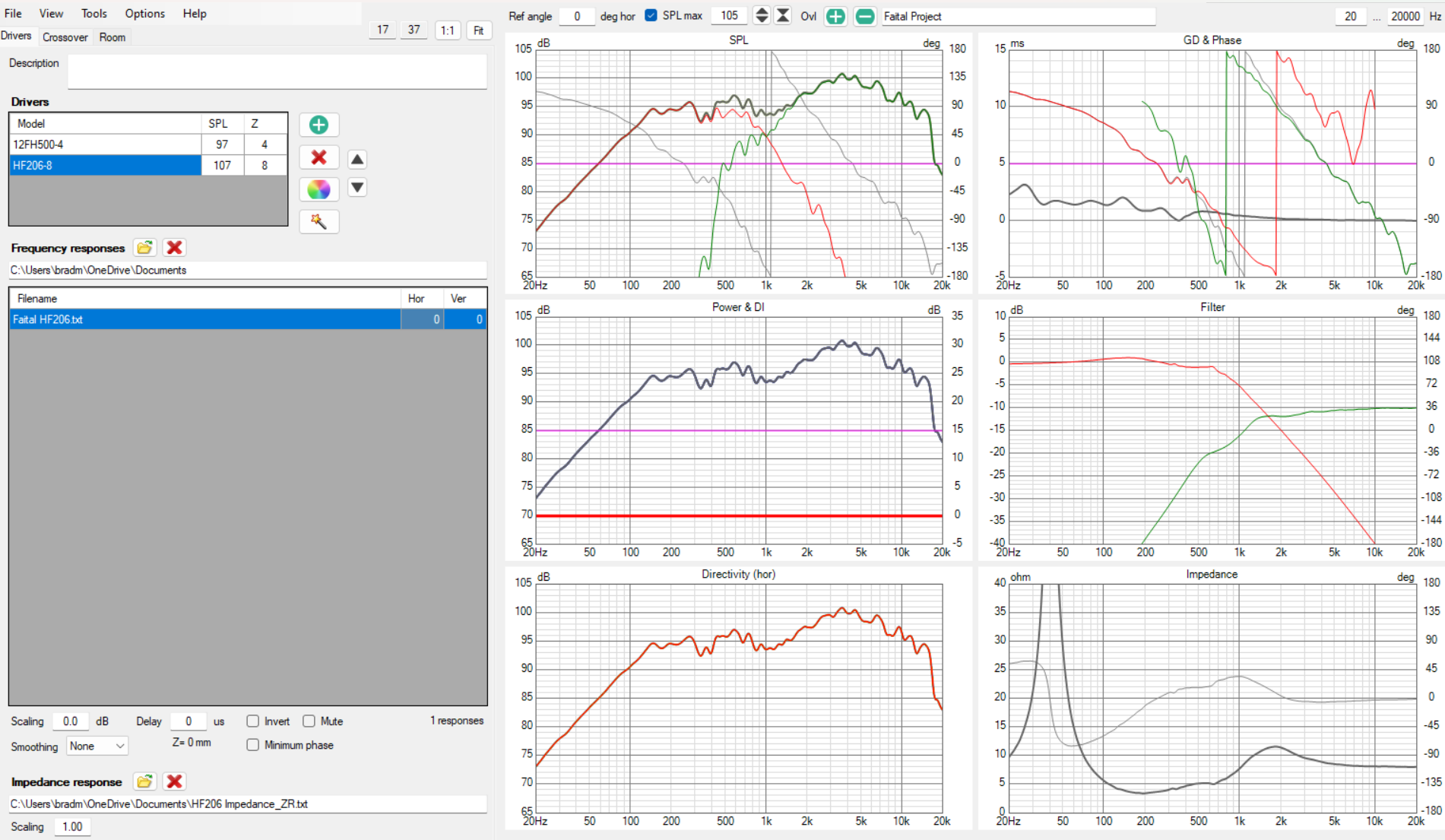Open the File menu
Screen dimensions: 1445x840
tap(13, 14)
